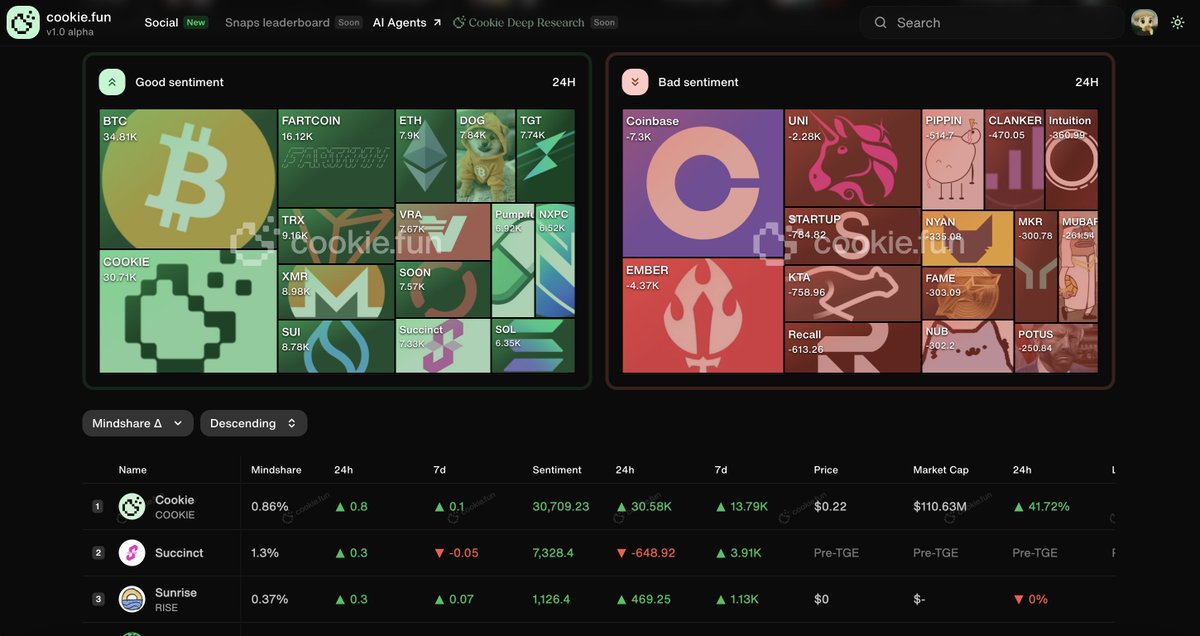Viewport: 1200px width, 636px height.
Task: Toggle the light/dark theme sun icon
Action: point(1178,22)
